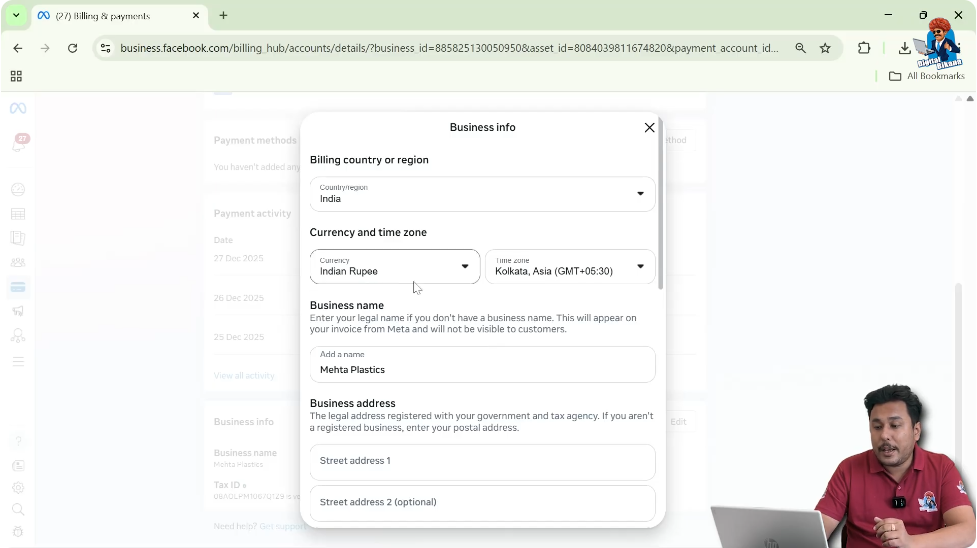977x548 pixels.
Task: Click the Payment activity heading behind dialog
Action: tap(252, 213)
